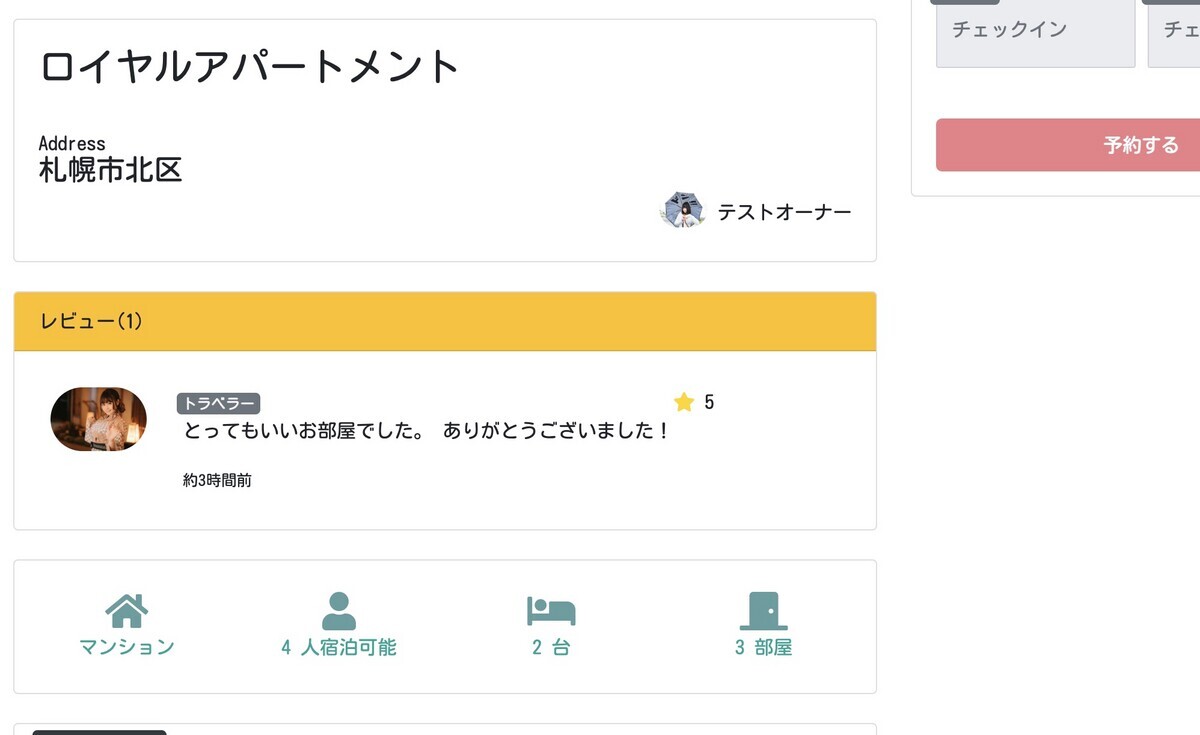The image size is (1200, 735).
Task: Click the テストオーナー avatar icon
Action: (682, 211)
